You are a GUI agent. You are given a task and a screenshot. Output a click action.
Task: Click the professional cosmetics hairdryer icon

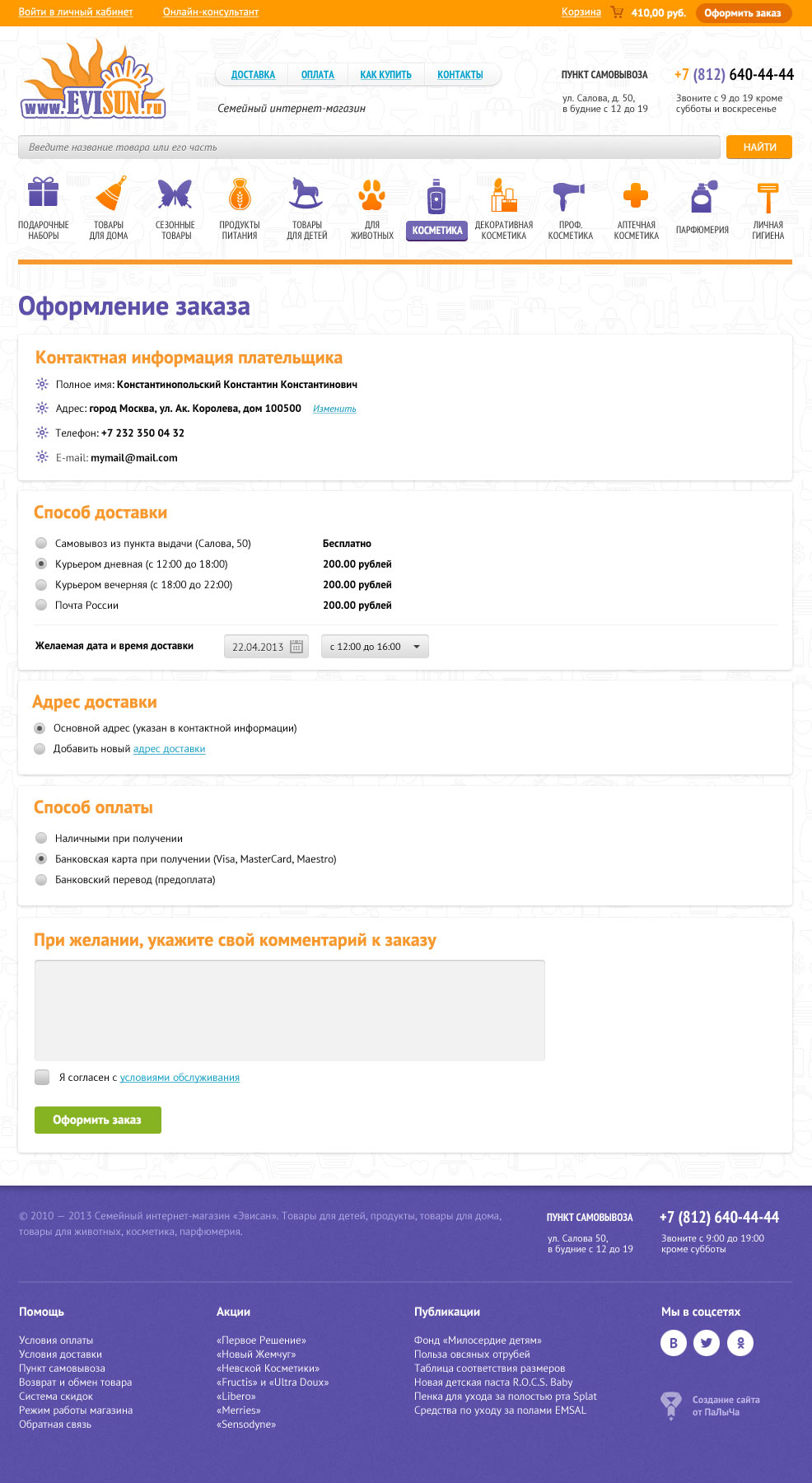coord(568,197)
